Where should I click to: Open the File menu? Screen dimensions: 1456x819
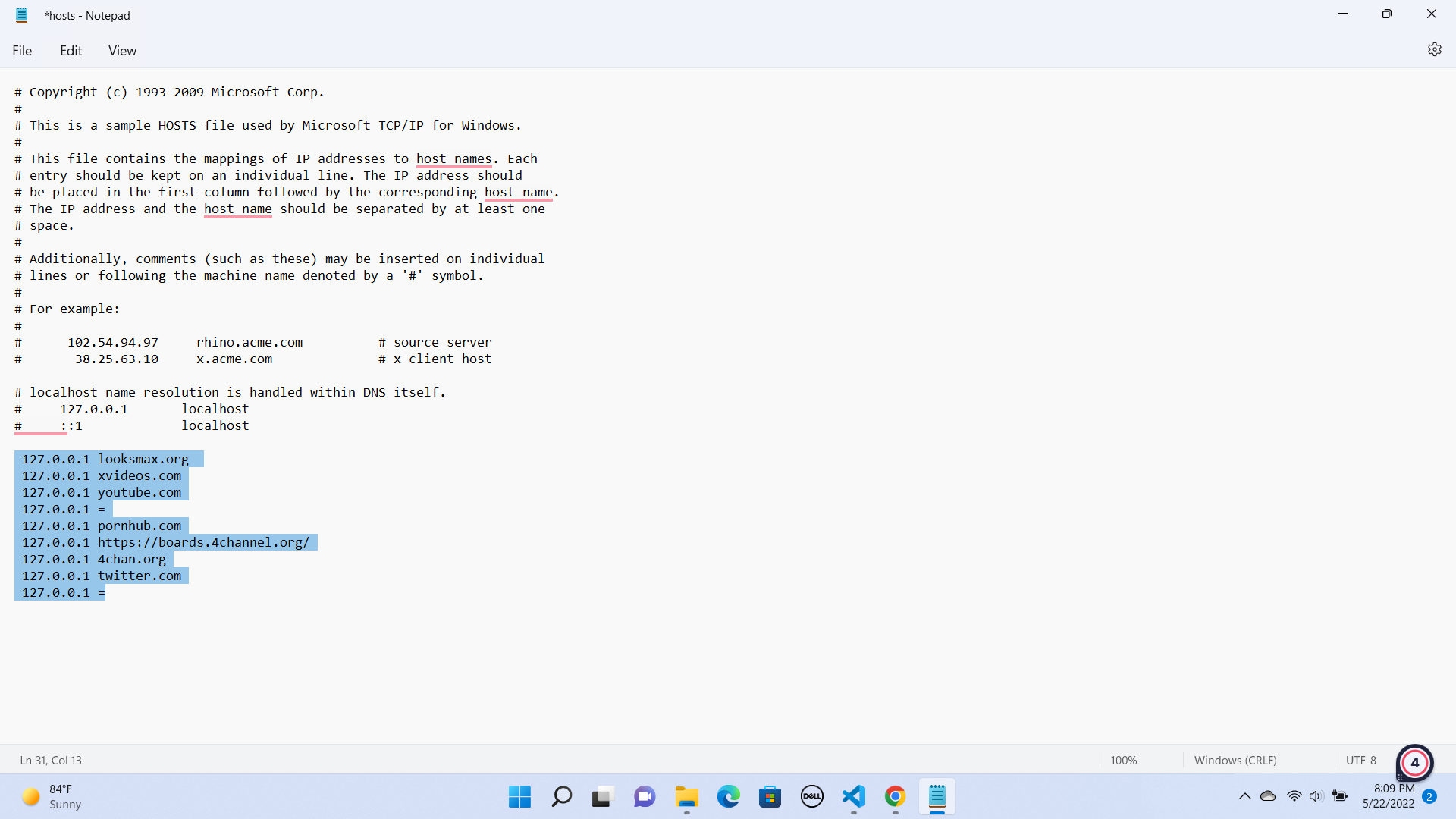point(22,50)
